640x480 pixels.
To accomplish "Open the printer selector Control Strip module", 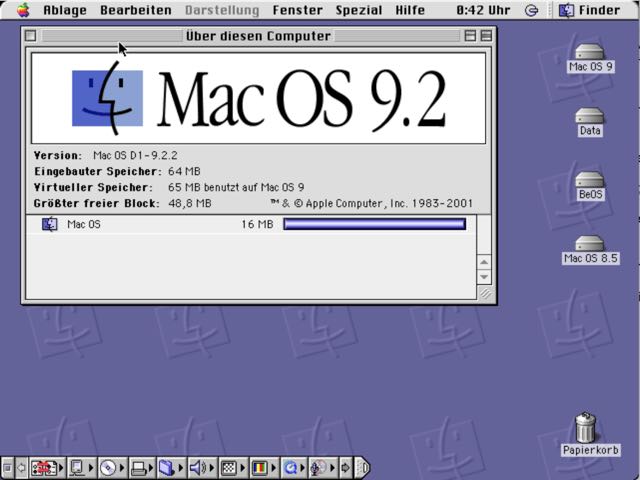I will click(x=143, y=468).
